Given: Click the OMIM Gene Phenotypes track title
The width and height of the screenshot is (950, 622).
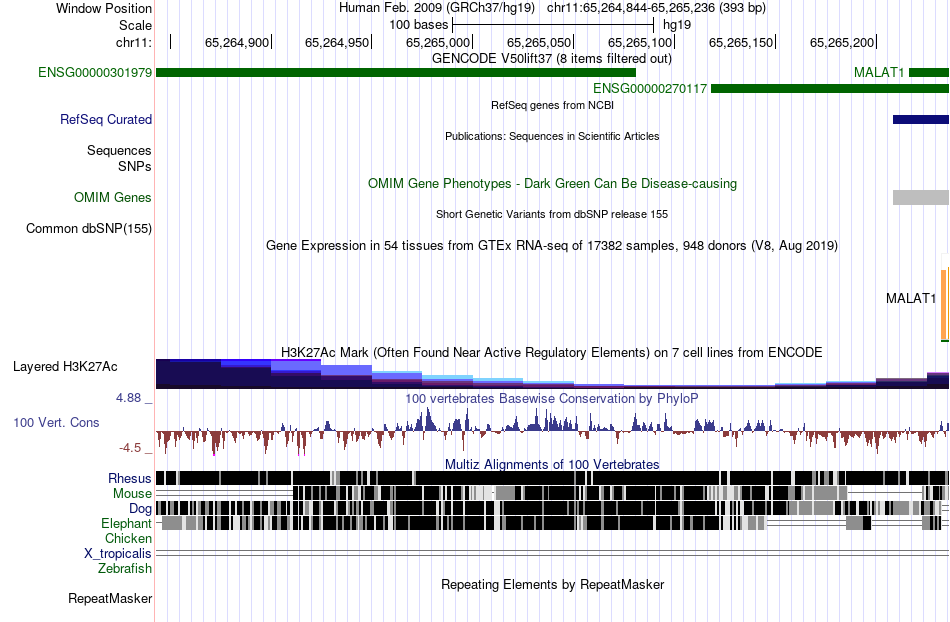Looking at the screenshot, I should pyautogui.click(x=552, y=184).
